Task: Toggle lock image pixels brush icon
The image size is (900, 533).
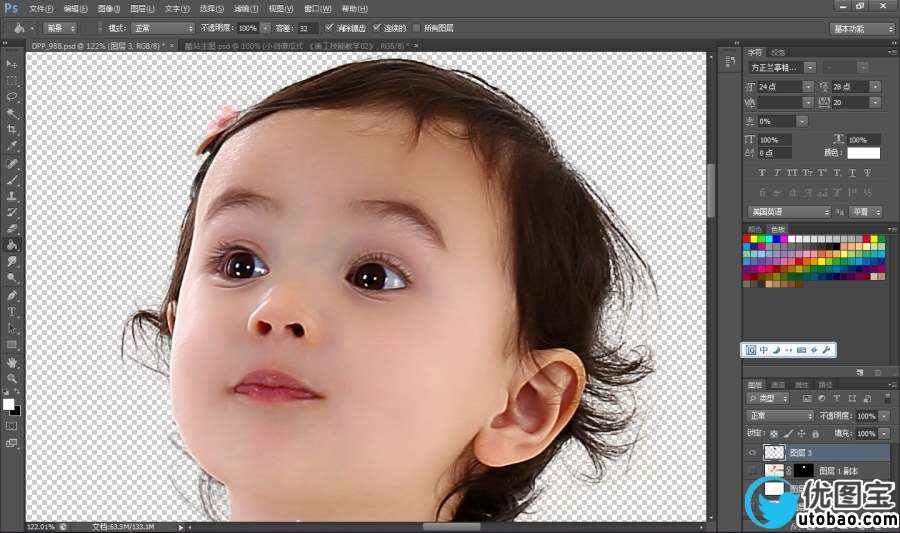Action: pyautogui.click(x=788, y=434)
